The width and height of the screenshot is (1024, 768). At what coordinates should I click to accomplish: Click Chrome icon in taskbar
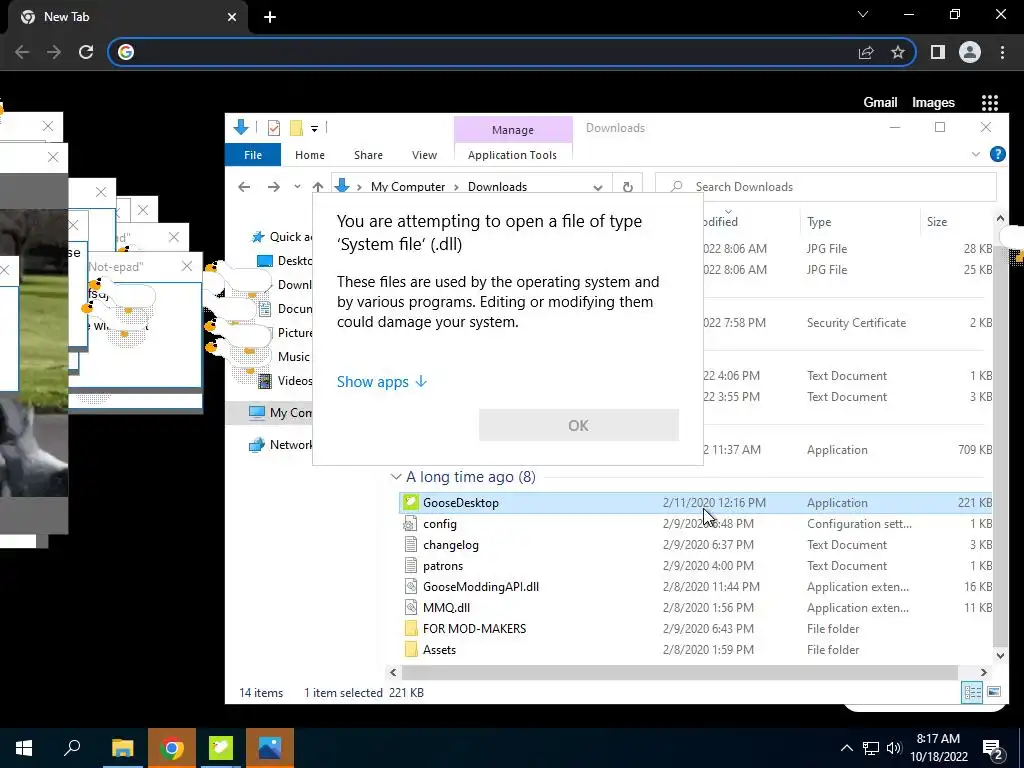coord(172,748)
